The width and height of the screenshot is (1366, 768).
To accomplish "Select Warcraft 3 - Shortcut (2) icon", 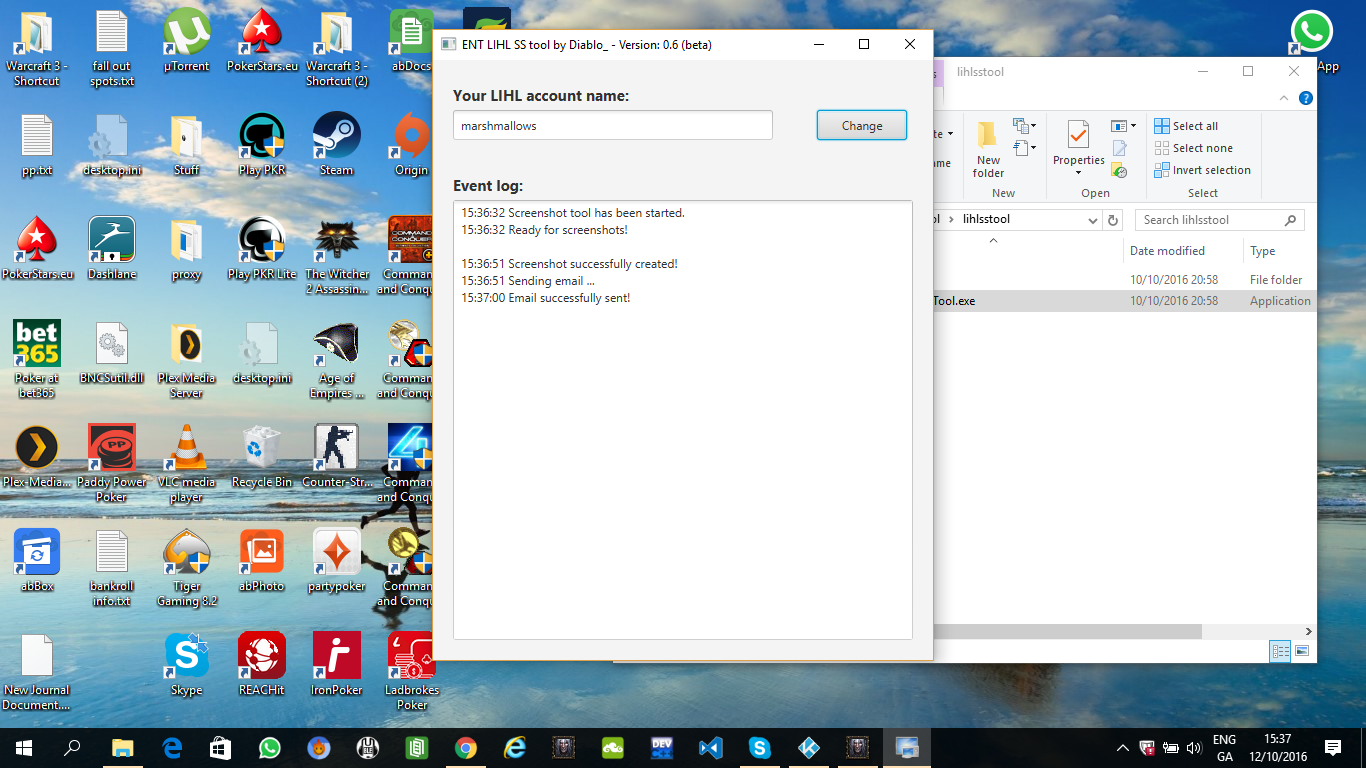I will pyautogui.click(x=336, y=47).
